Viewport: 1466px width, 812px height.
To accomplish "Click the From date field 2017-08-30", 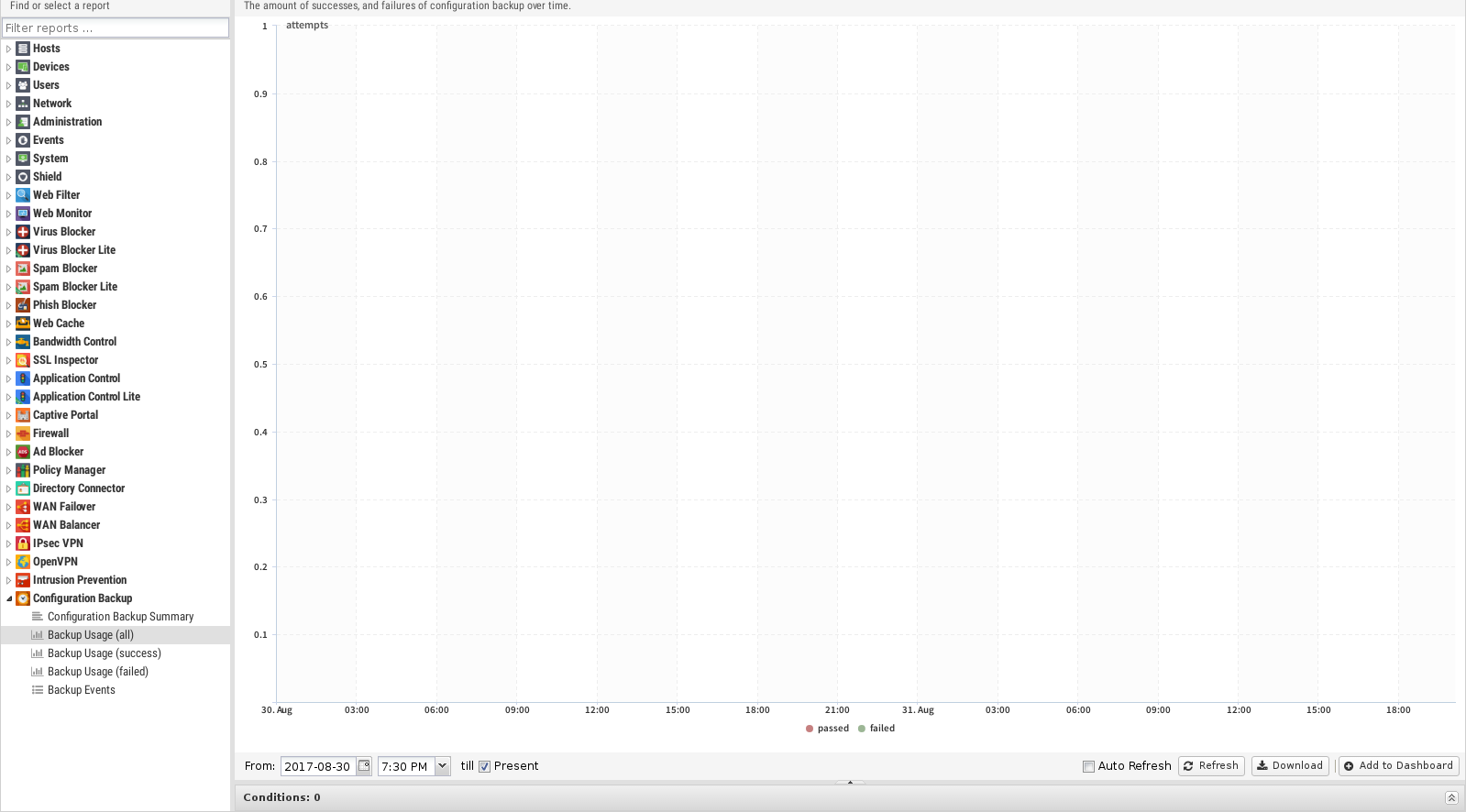I will (318, 766).
